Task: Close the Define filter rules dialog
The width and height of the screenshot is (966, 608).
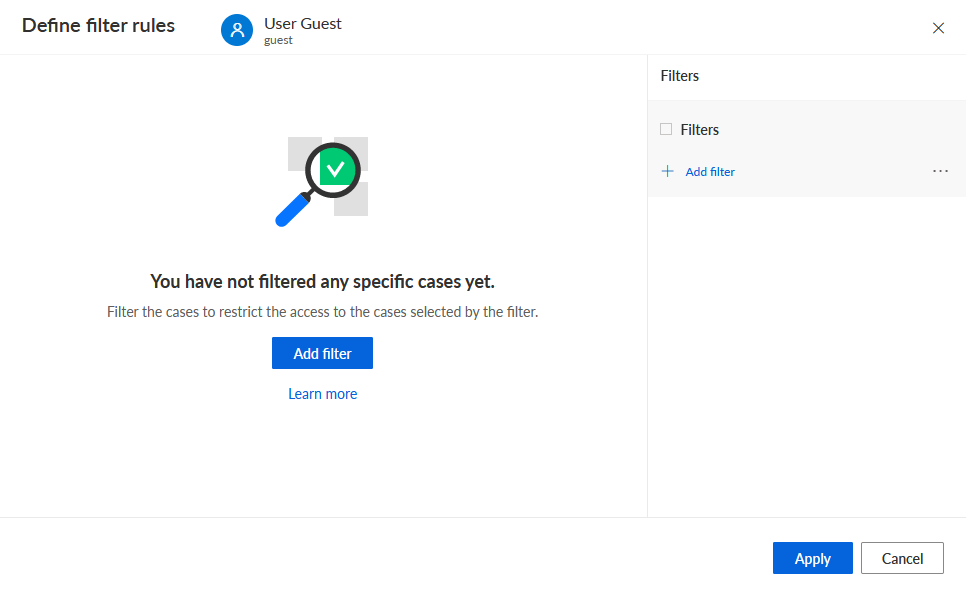Action: (938, 28)
